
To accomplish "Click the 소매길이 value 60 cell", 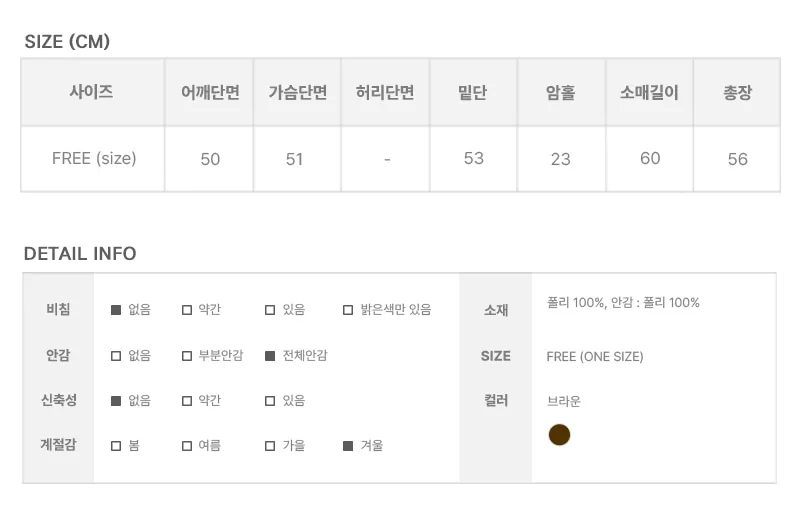I will point(649,159).
